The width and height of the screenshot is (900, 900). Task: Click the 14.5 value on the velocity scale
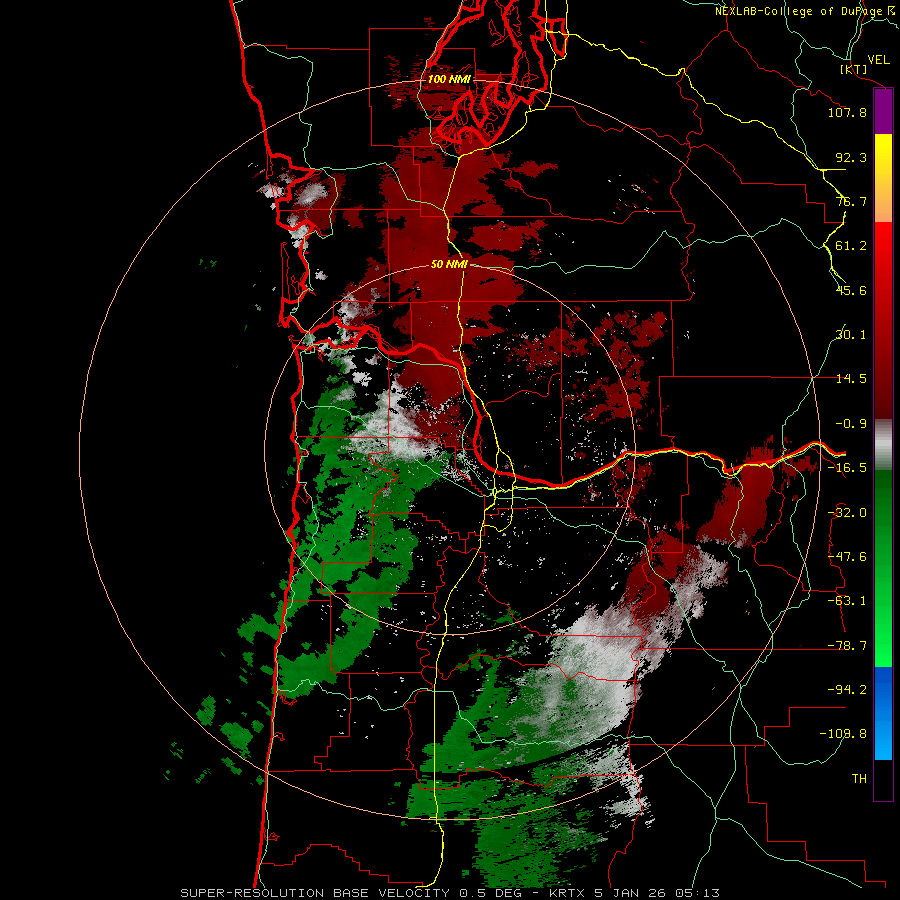coord(851,379)
